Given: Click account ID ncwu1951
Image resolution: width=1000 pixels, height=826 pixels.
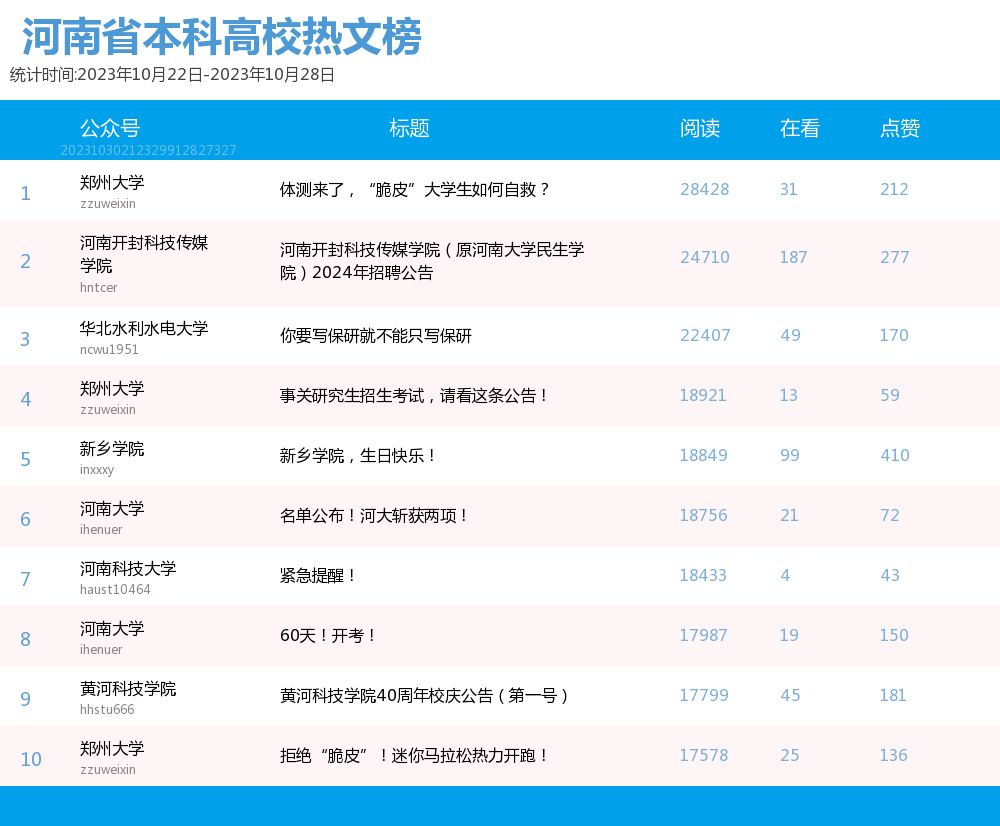Looking at the screenshot, I should tap(109, 350).
